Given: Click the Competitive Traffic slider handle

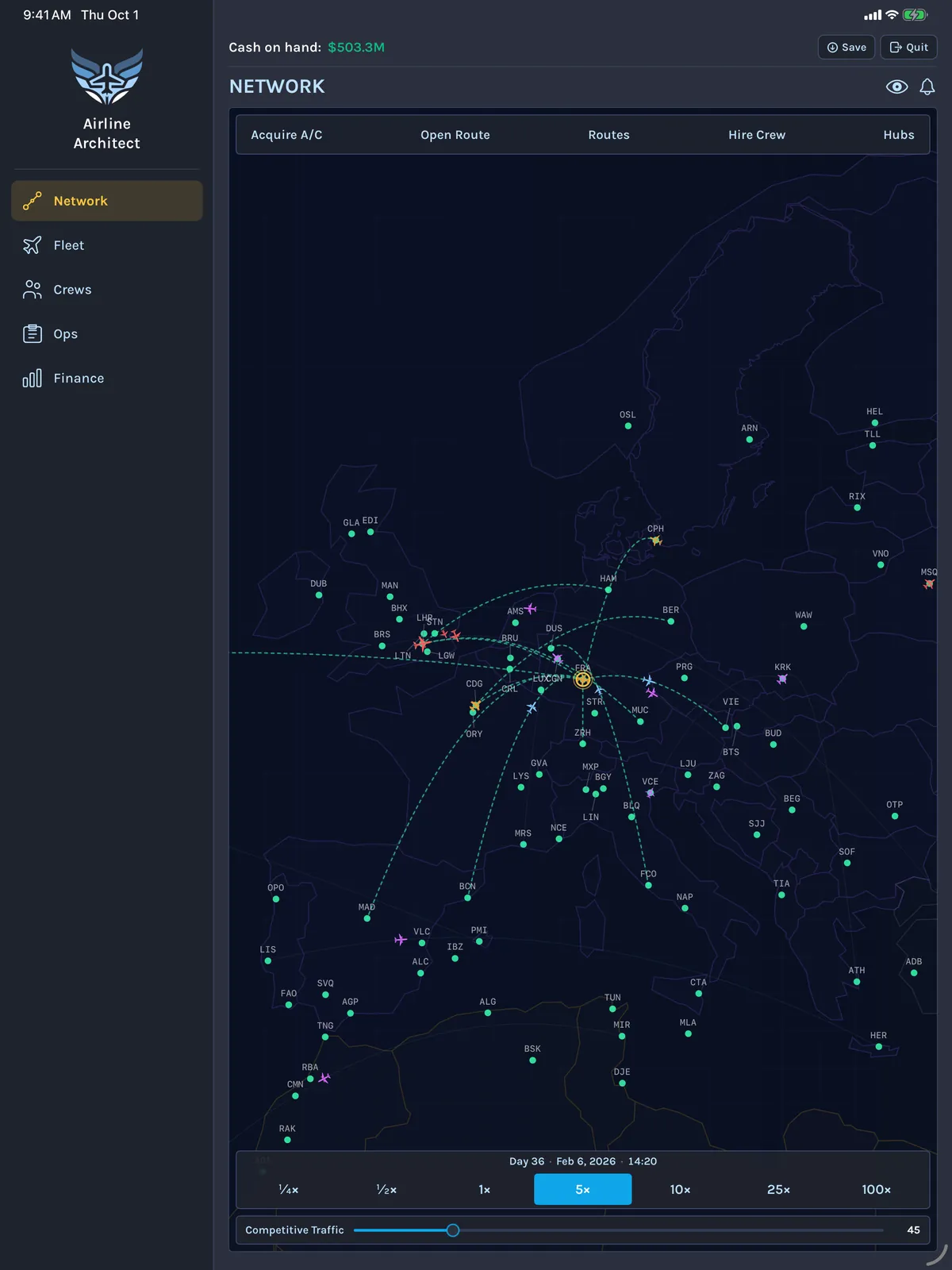Looking at the screenshot, I should point(453,1230).
